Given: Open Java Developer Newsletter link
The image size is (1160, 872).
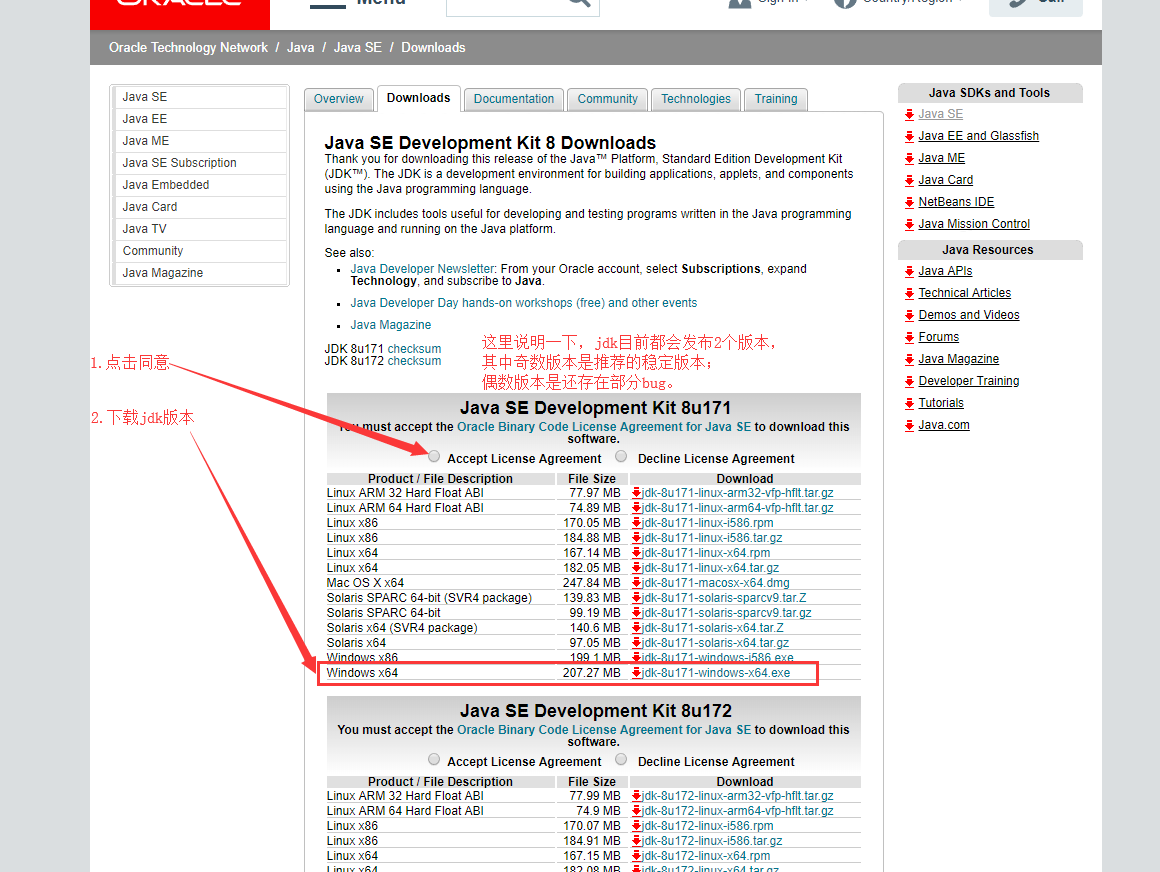Looking at the screenshot, I should (422, 268).
